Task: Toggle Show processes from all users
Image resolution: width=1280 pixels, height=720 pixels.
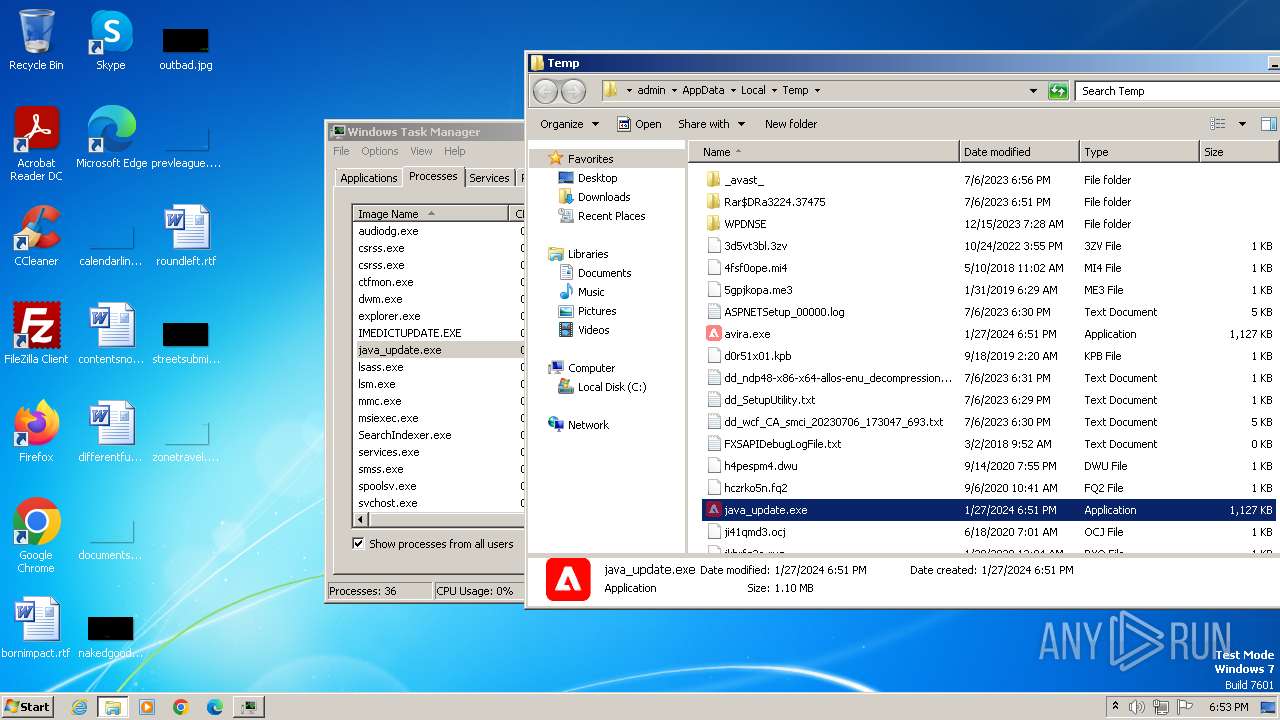Action: [x=358, y=544]
